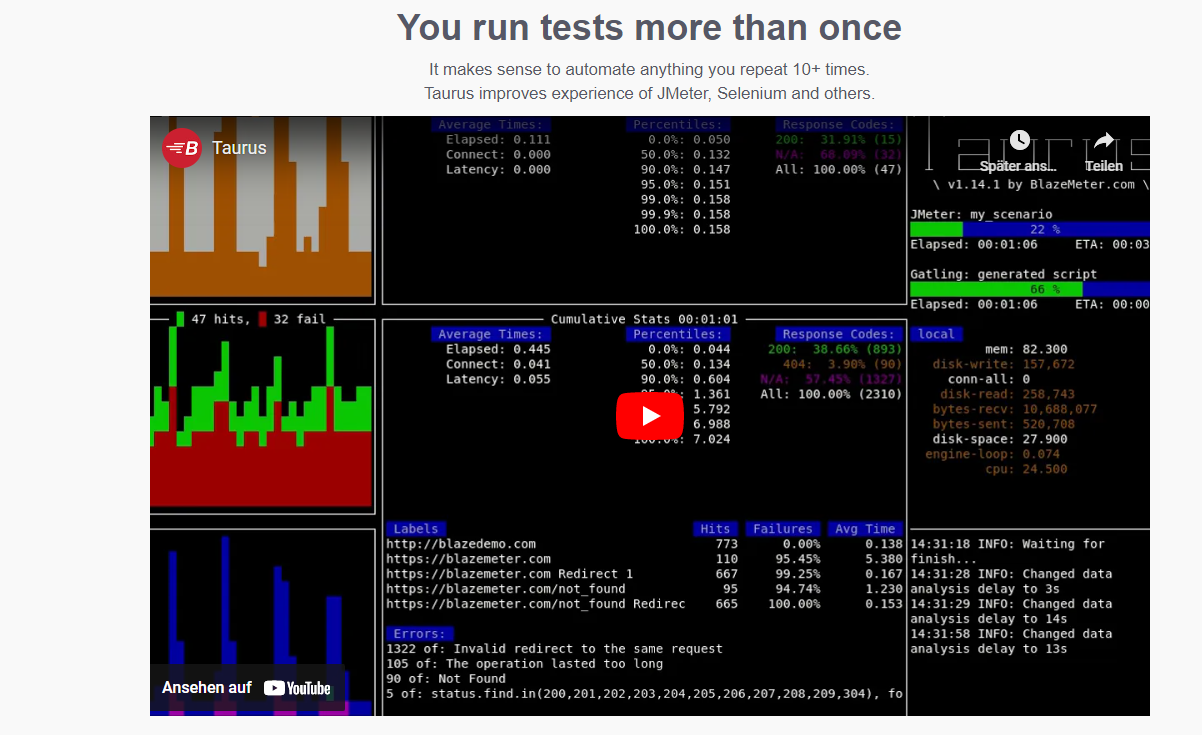
Task: Click the '200: 38.66% (893)' response code
Action: click(x=834, y=349)
